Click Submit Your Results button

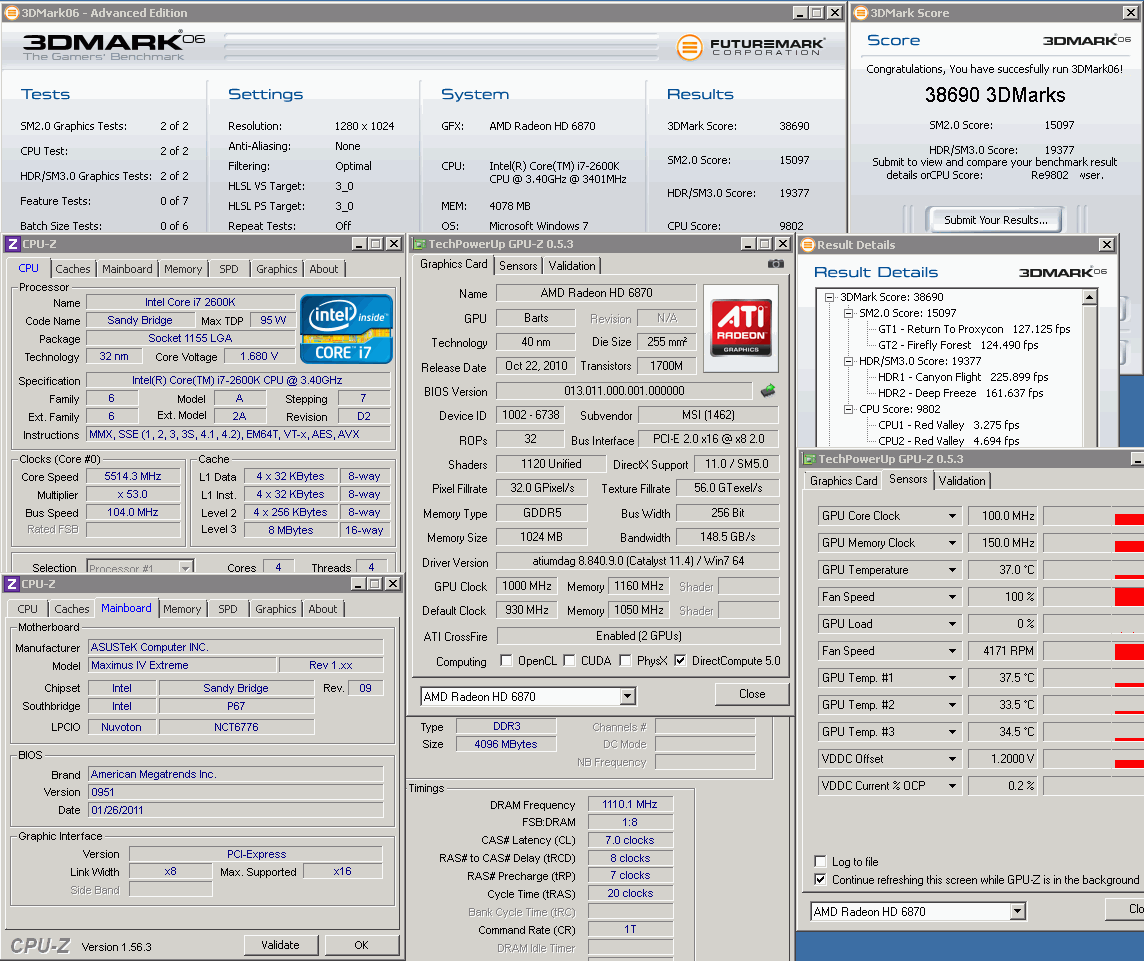click(995, 220)
